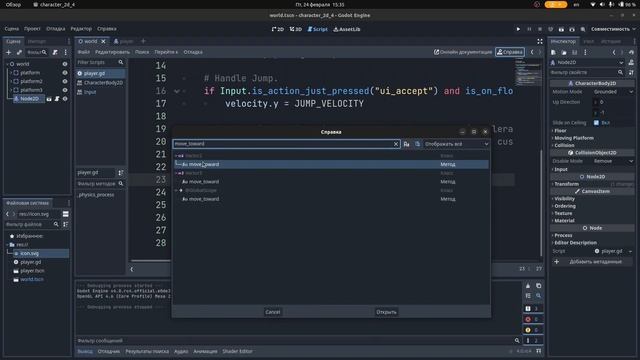Clear the move_toward search field
The image size is (640, 360).
[x=396, y=144]
